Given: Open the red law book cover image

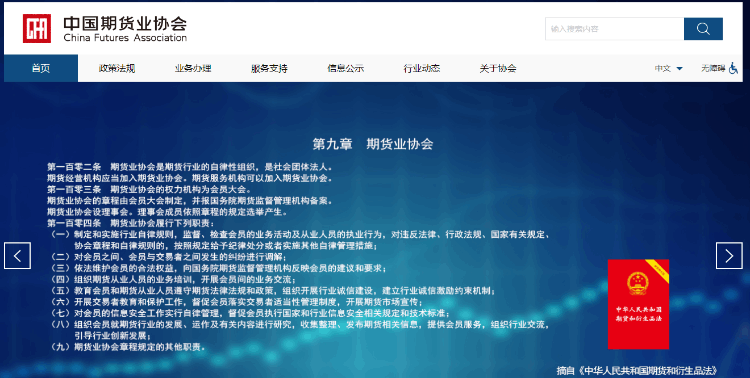Looking at the screenshot, I should pos(638,304).
